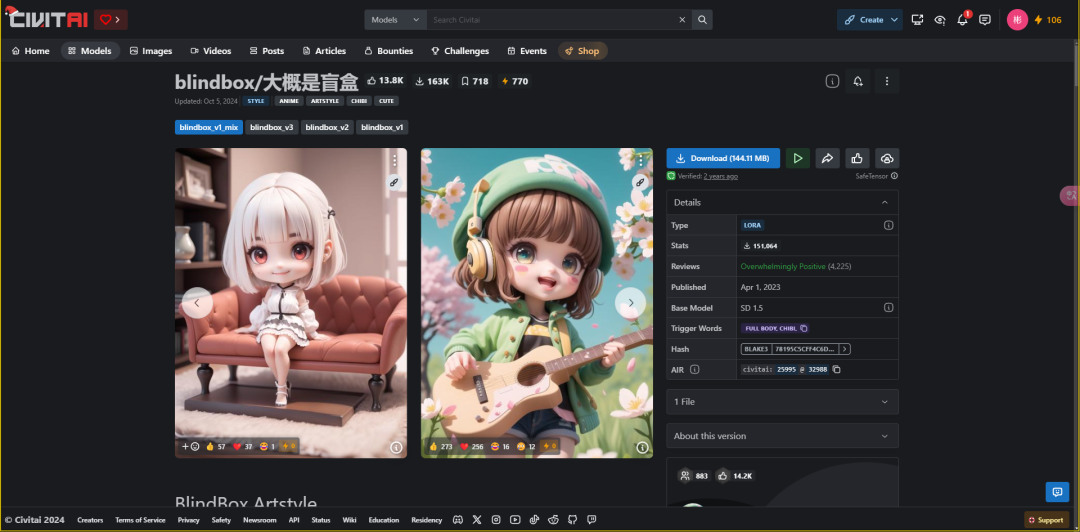Image resolution: width=1080 pixels, height=532 pixels.
Task: Click the green run-on-Civitai play button
Action: [797, 158]
